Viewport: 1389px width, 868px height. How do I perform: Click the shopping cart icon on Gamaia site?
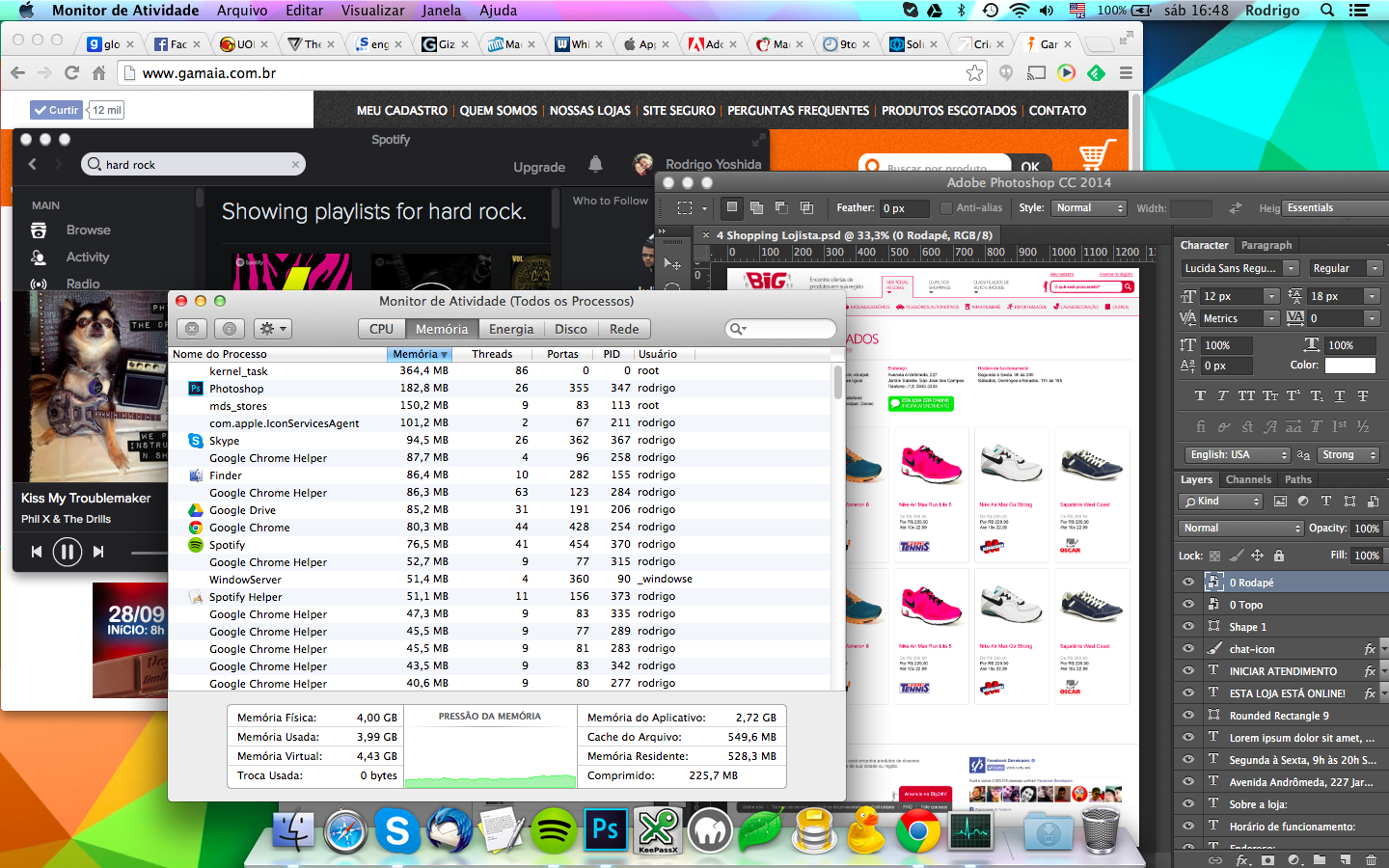(x=1097, y=154)
